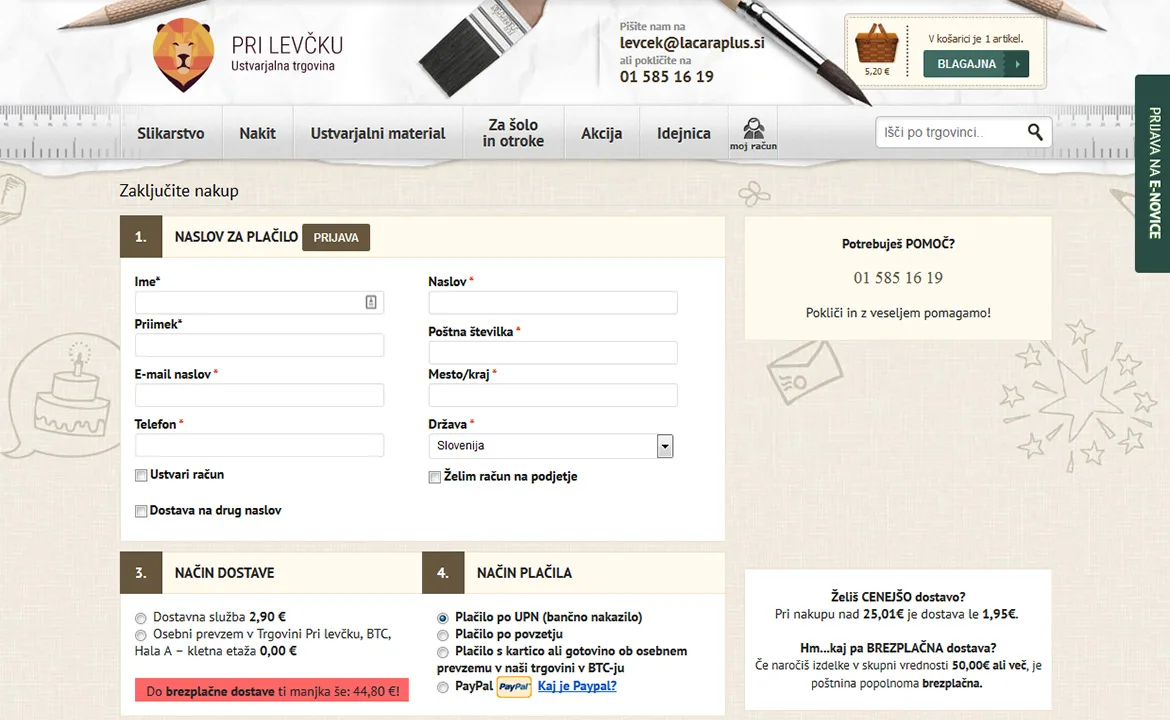This screenshot has width=1170, height=720.
Task: Focus the E-mail naslov field
Action: (x=259, y=395)
